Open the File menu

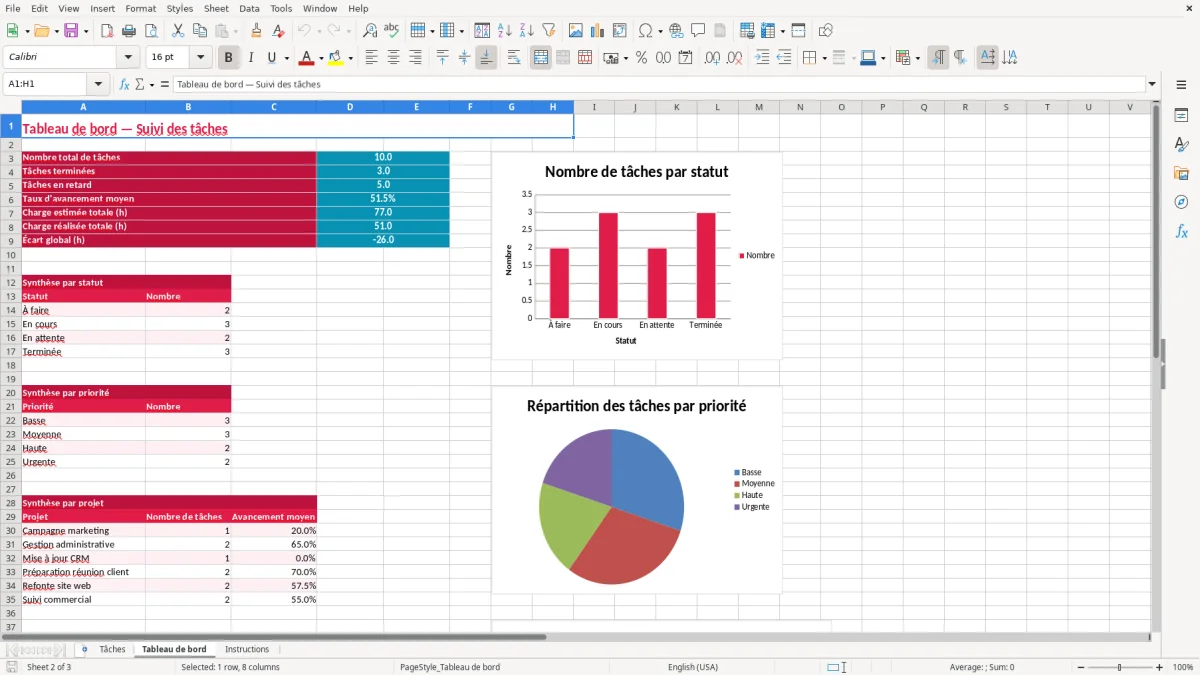(x=13, y=8)
